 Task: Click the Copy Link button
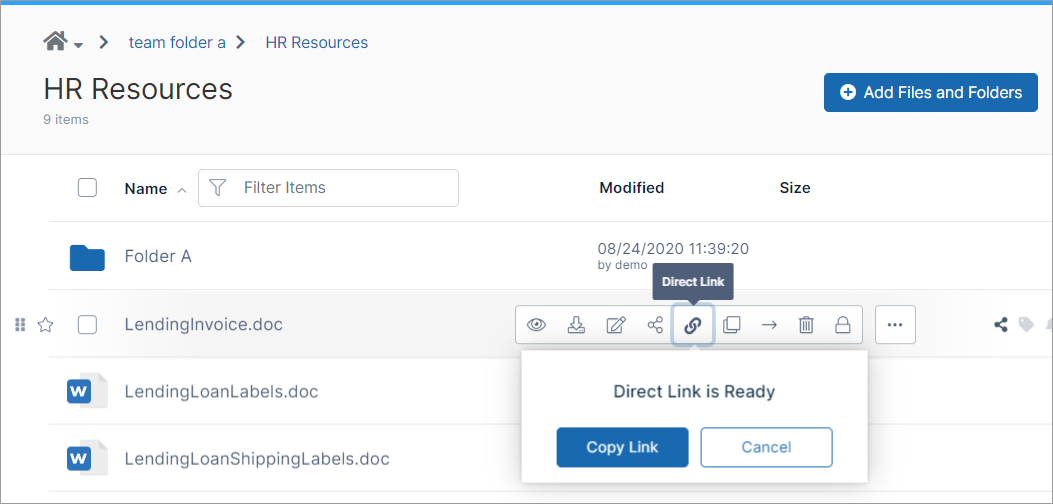(622, 447)
